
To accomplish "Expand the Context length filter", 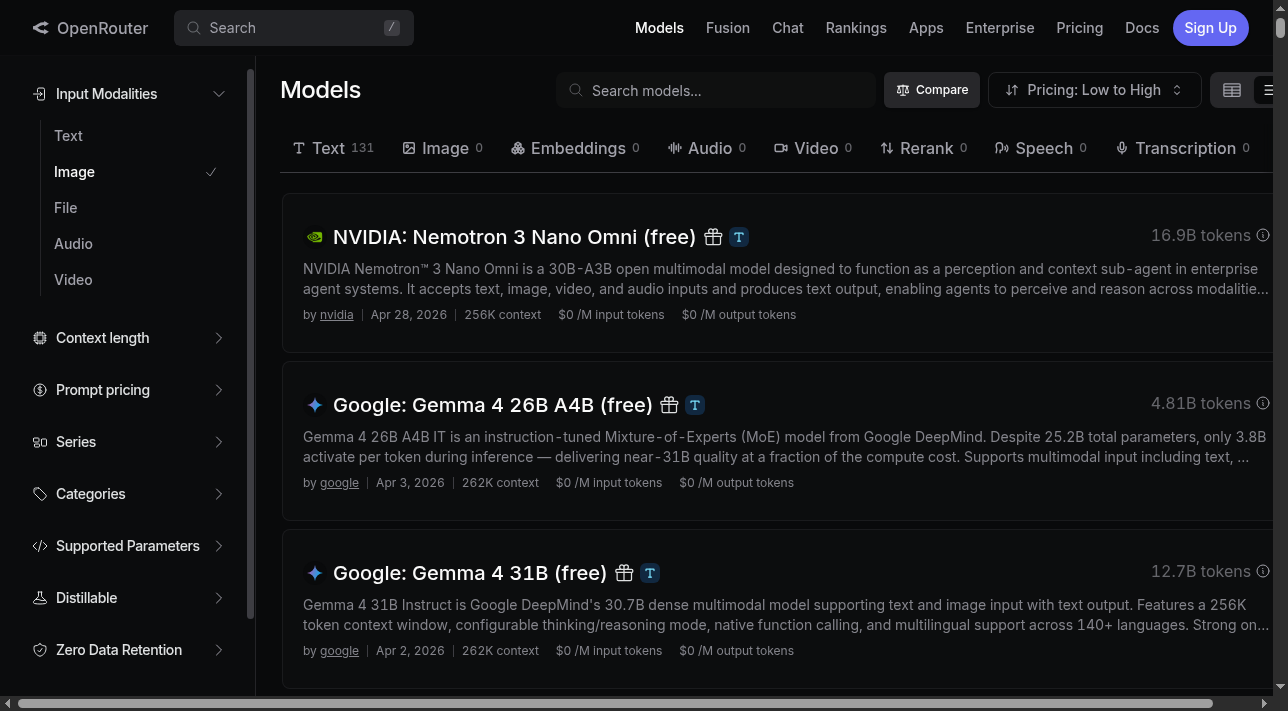I will click(x=129, y=338).
